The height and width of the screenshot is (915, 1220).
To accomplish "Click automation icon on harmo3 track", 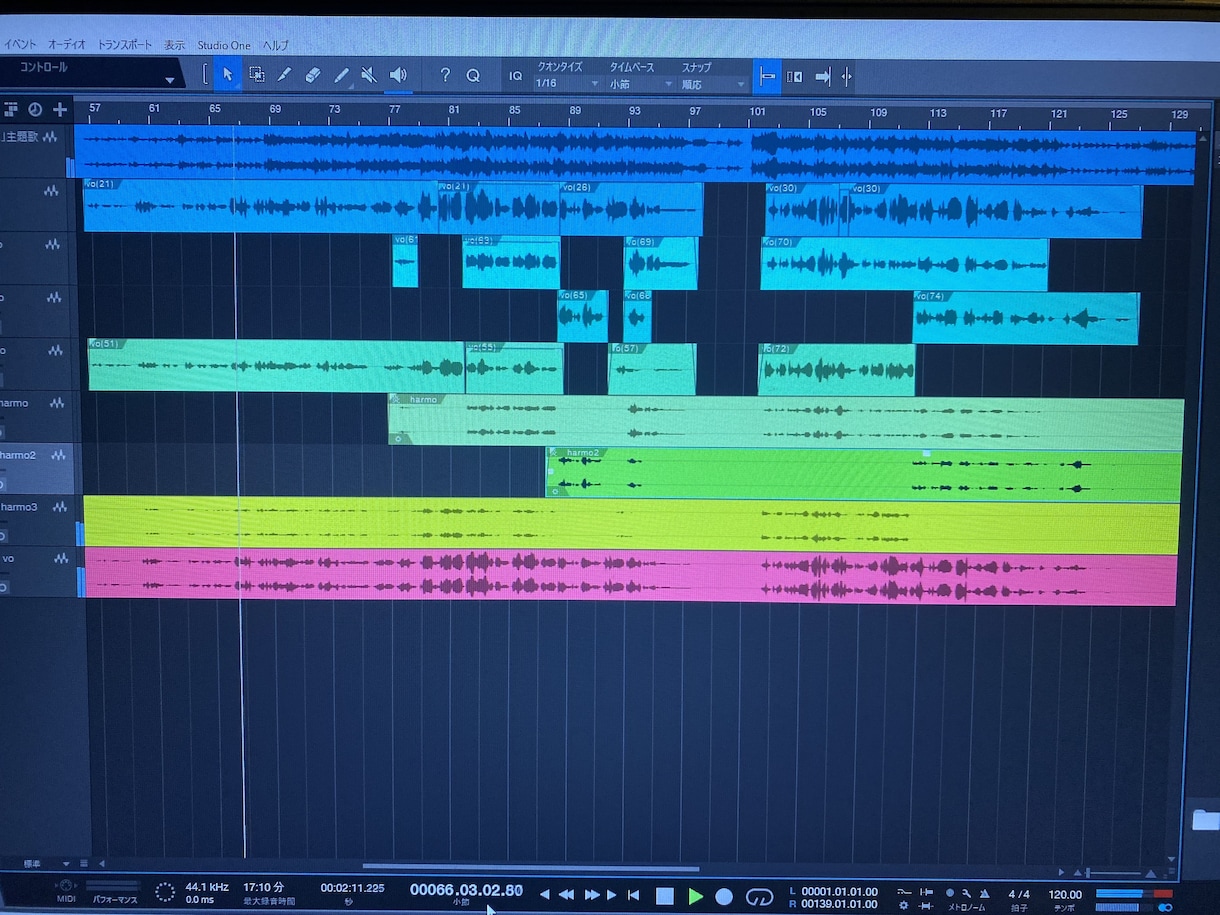I will pyautogui.click(x=59, y=507).
